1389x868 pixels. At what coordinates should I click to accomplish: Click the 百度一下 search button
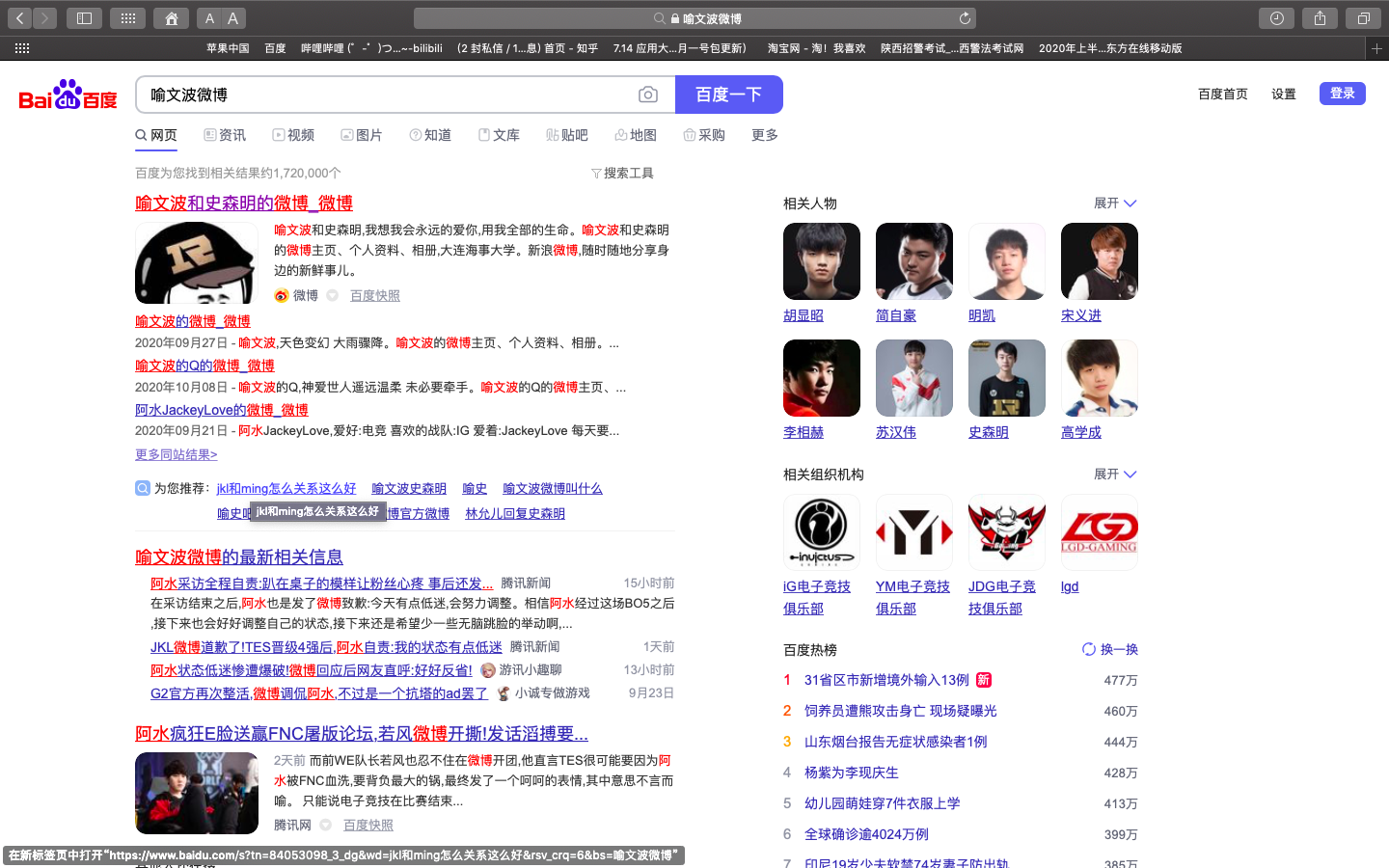(x=729, y=95)
